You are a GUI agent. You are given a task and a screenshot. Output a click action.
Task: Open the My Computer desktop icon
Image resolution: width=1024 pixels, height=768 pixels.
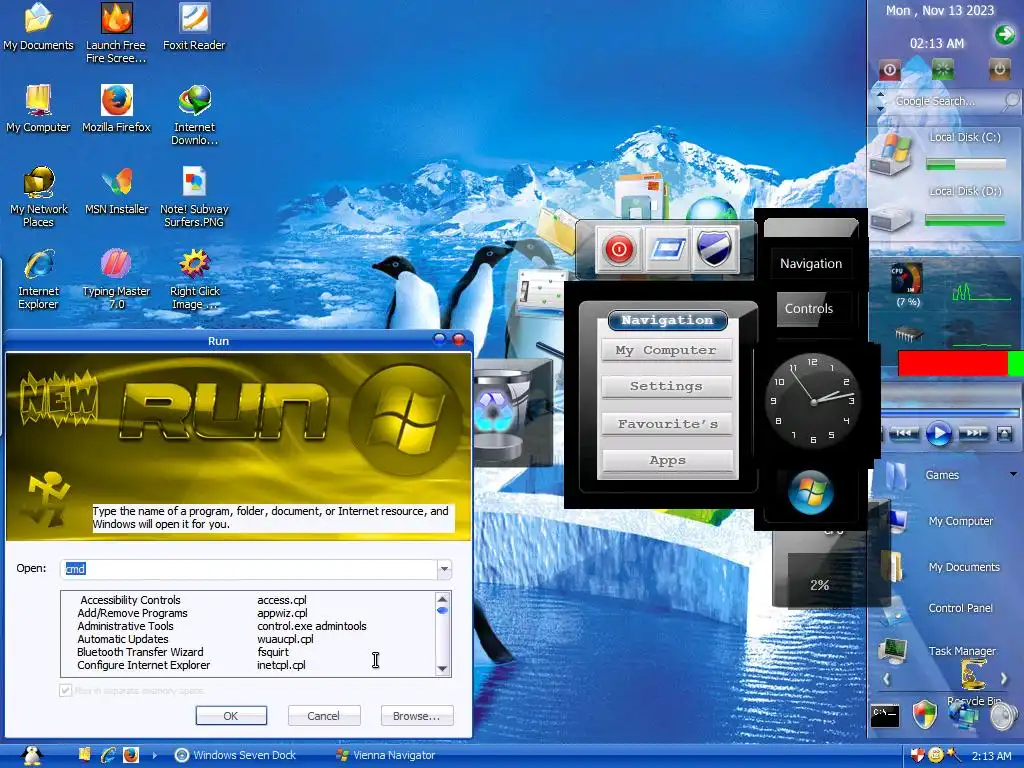click(38, 109)
